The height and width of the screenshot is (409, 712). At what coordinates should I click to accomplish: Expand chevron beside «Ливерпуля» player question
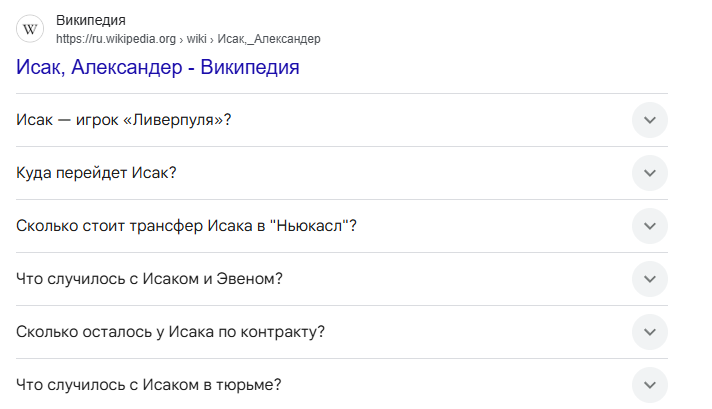click(650, 120)
